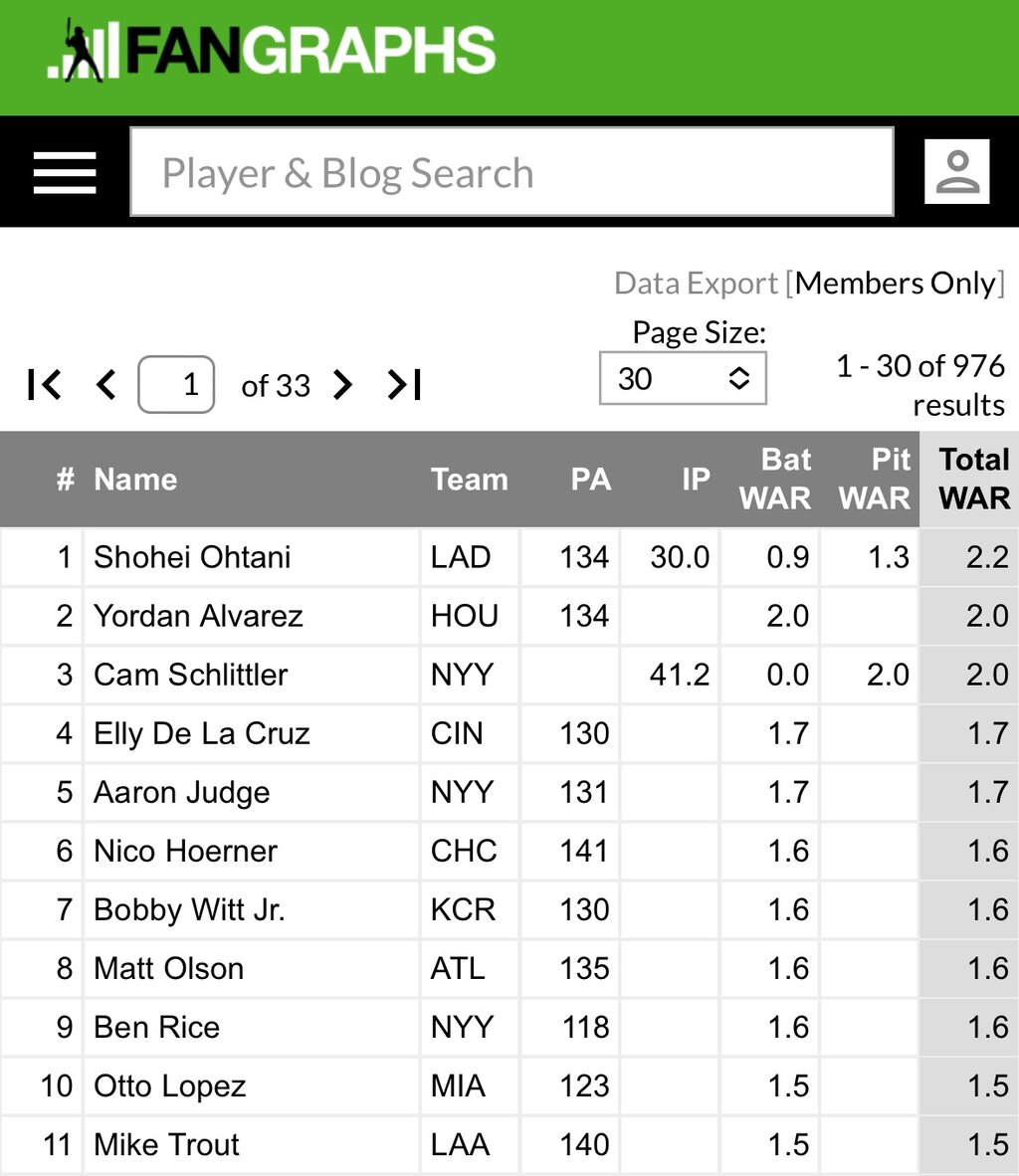Viewport: 1019px width, 1176px height.
Task: Open Shohei Ohtani's player page
Action: coord(192,557)
